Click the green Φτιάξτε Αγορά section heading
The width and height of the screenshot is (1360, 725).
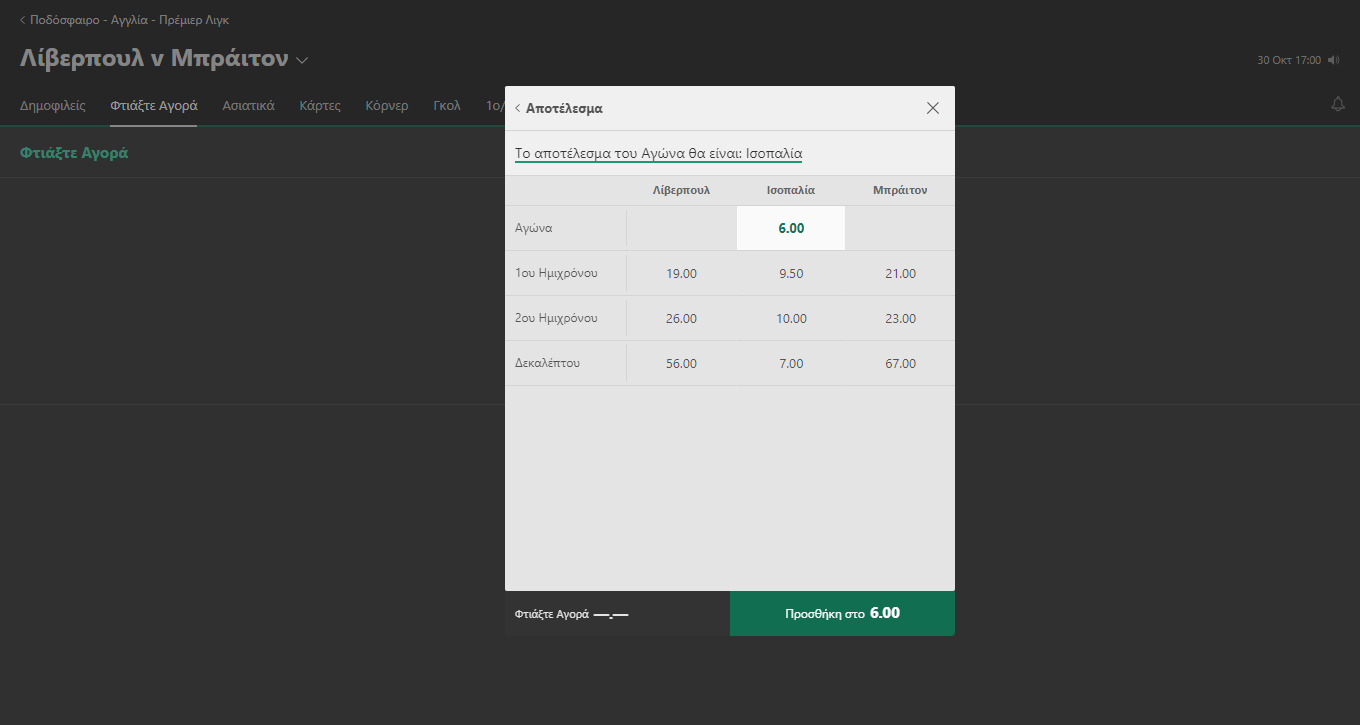click(x=74, y=153)
